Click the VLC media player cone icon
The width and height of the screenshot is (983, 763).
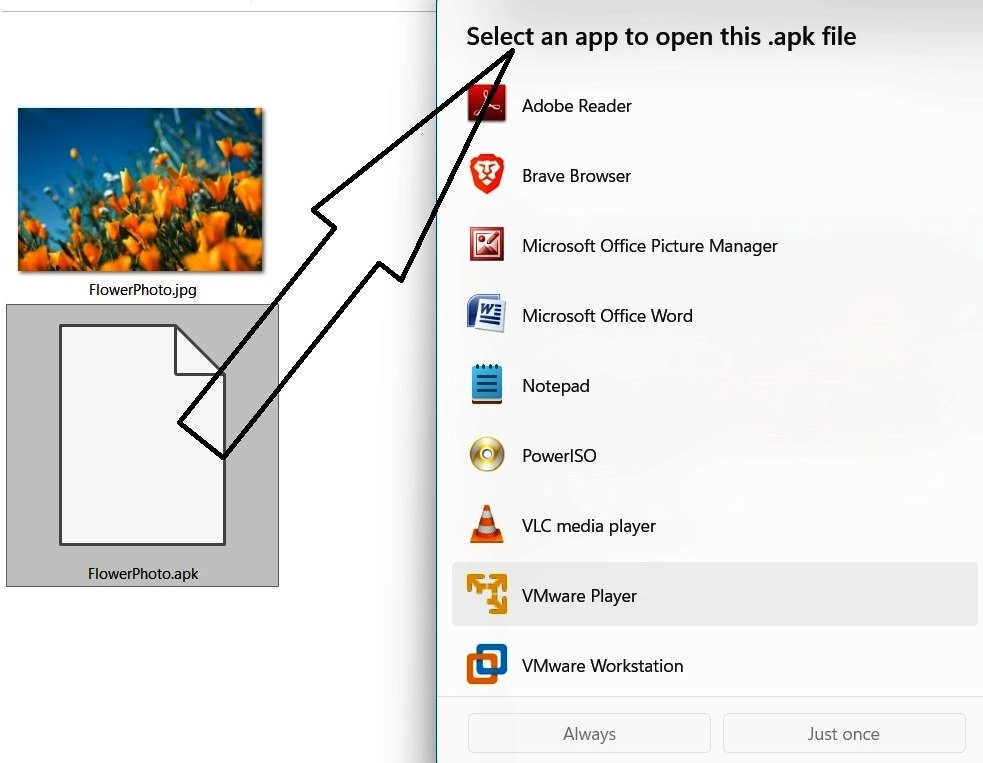click(486, 524)
